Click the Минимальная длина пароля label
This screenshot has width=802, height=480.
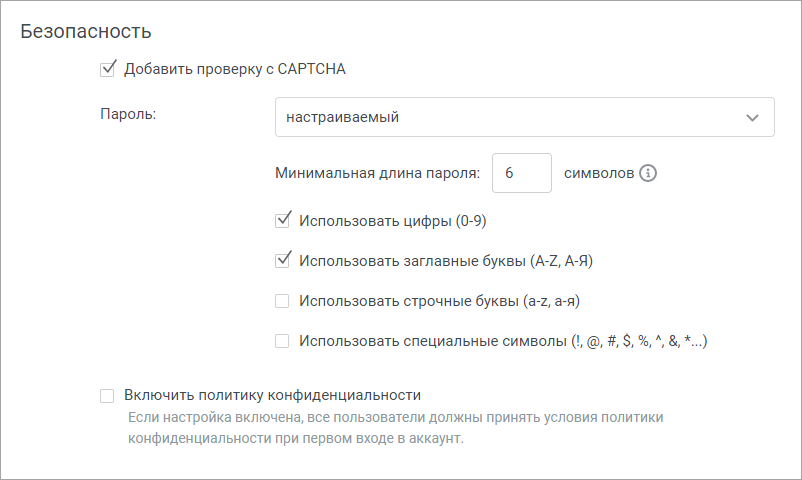tap(377, 173)
